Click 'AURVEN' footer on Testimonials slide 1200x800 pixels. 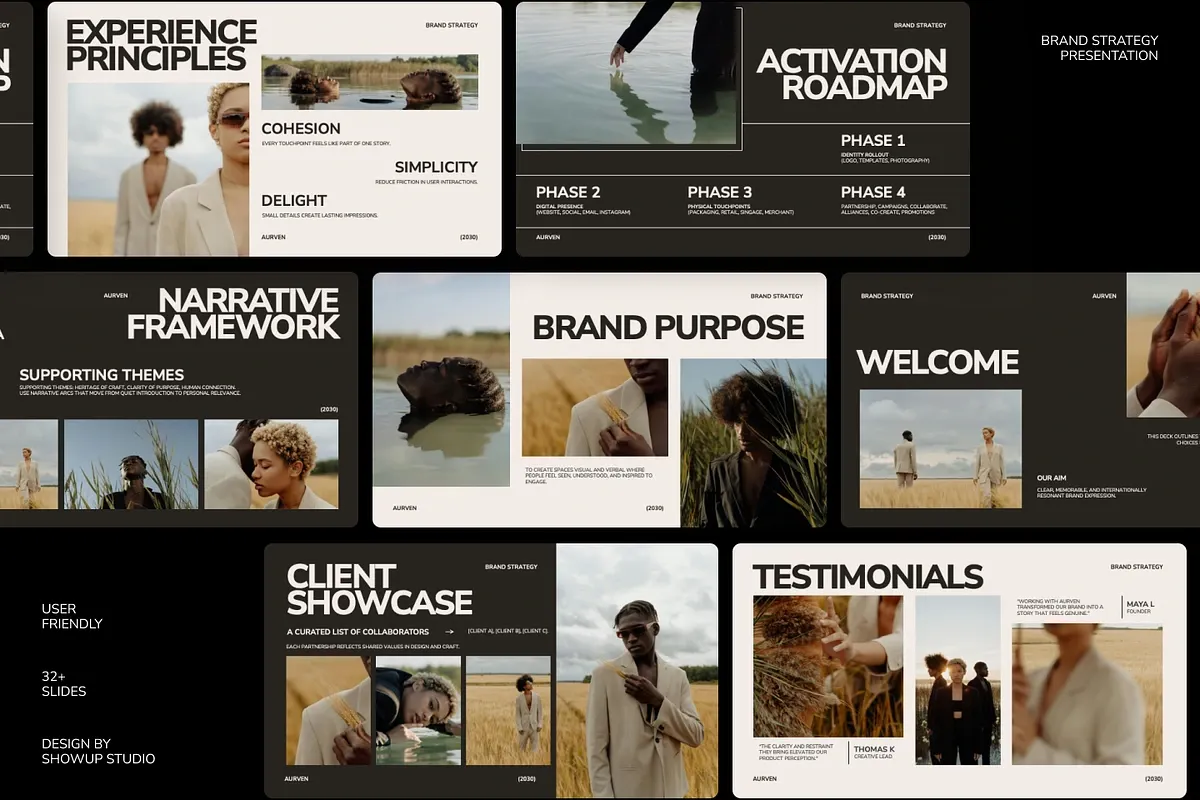click(765, 778)
